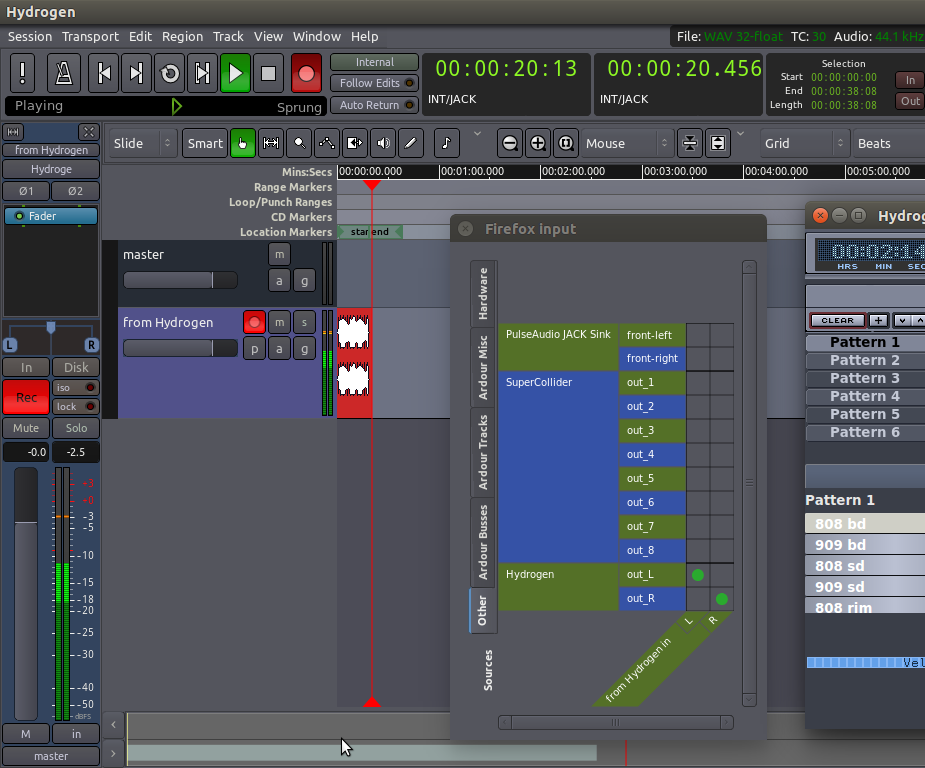Select the Range tool in toolbar
The width and height of the screenshot is (925, 768).
pos(270,143)
